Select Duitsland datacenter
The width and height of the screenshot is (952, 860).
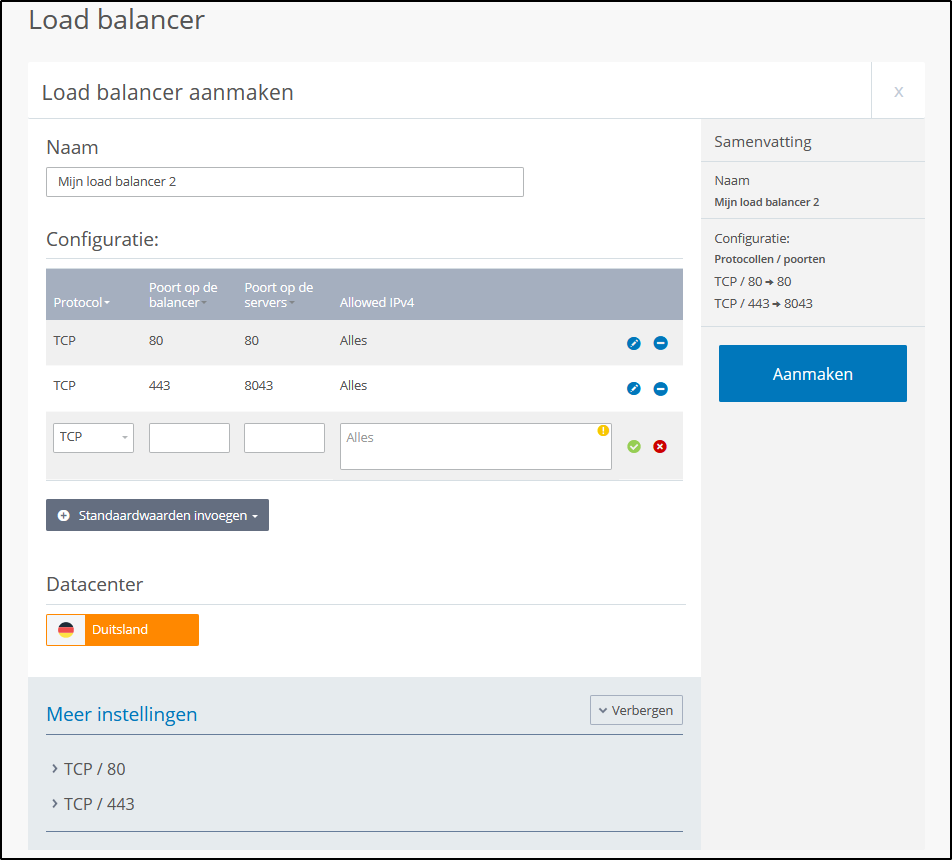click(140, 630)
